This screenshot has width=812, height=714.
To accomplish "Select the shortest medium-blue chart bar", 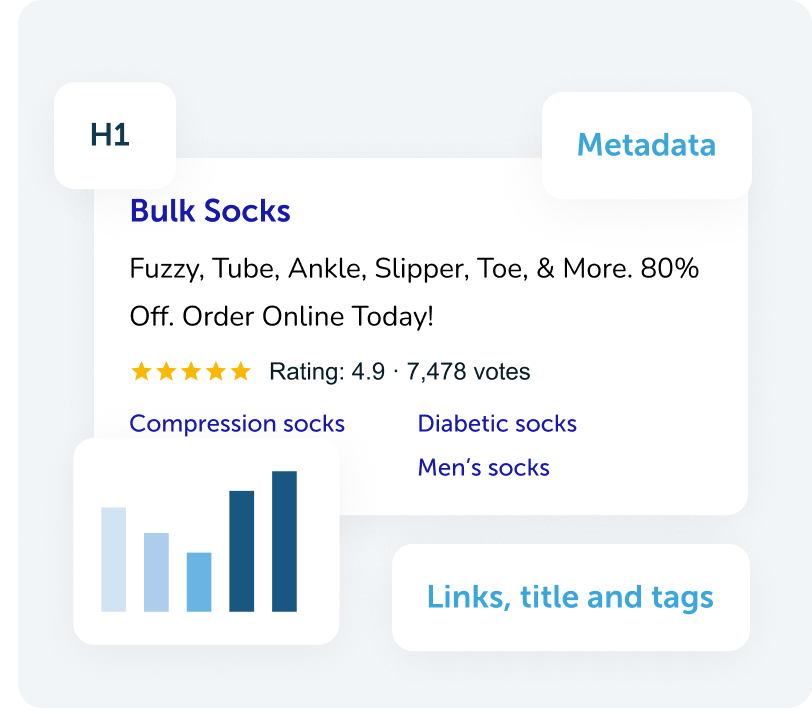I will point(199,582).
